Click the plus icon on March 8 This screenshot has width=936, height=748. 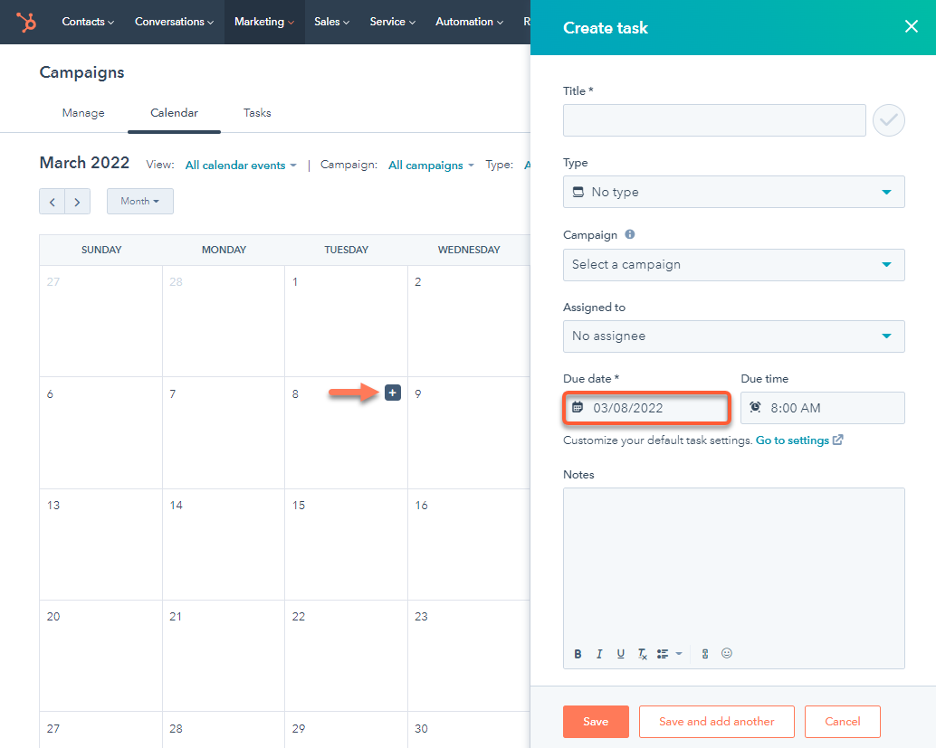[393, 393]
